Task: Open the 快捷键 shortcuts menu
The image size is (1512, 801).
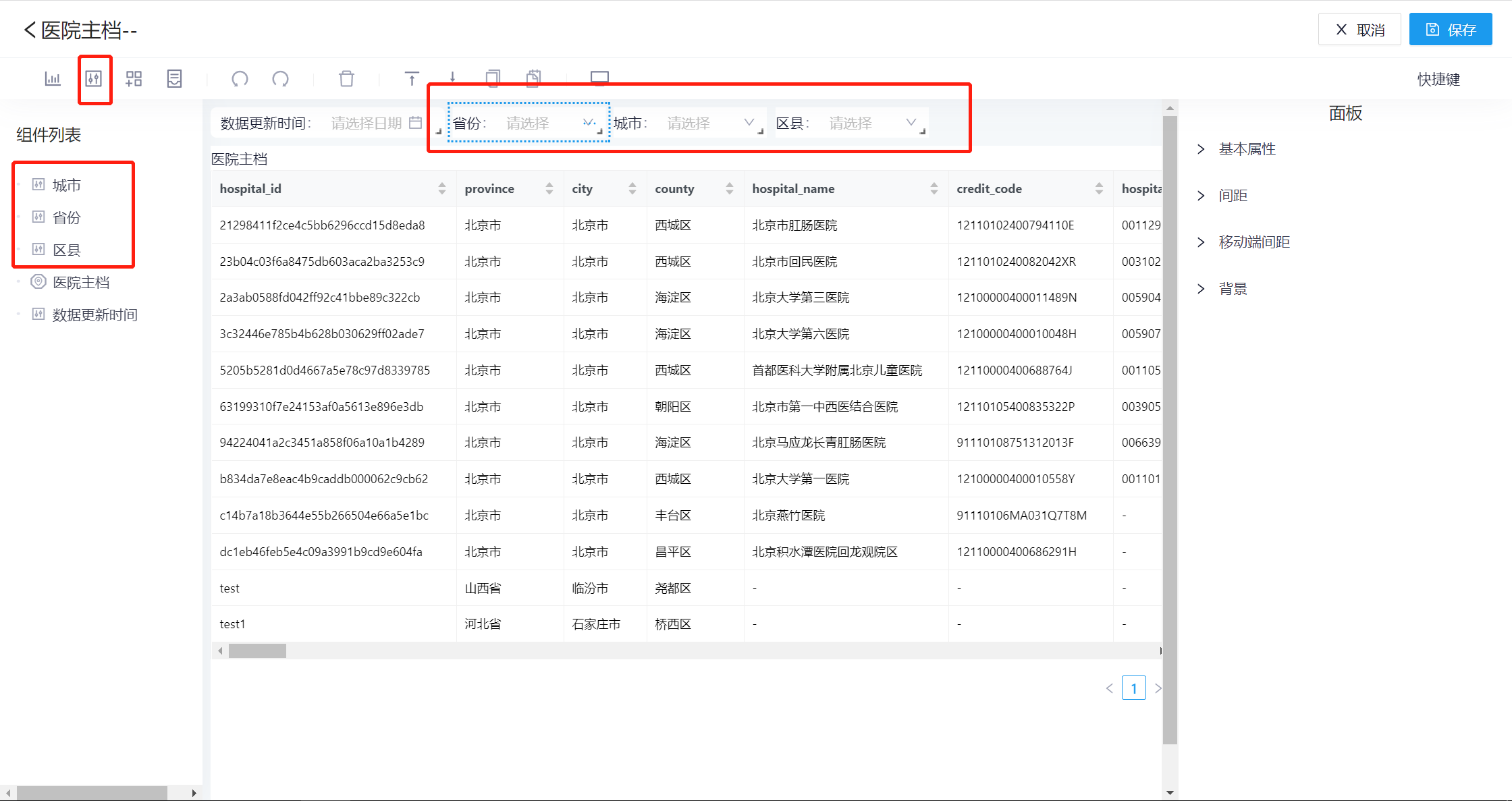Action: point(1438,79)
